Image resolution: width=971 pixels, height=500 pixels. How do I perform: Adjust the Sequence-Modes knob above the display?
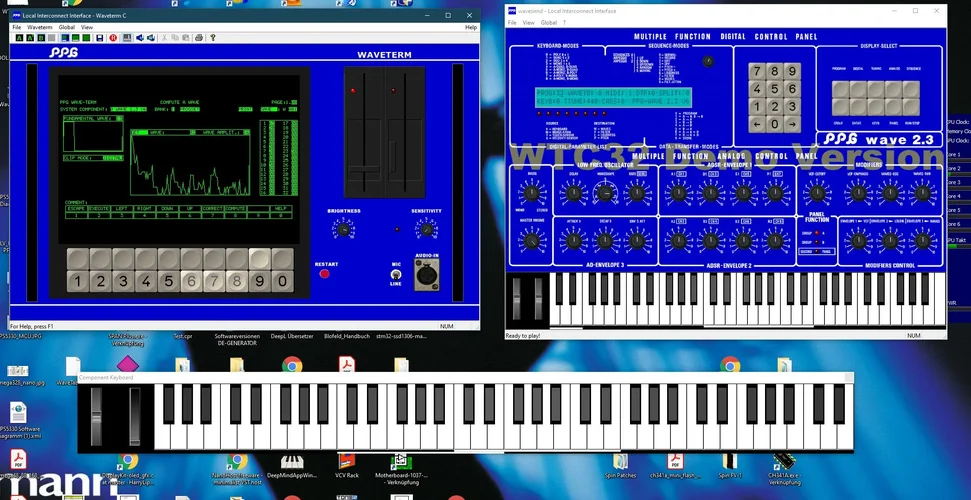(708, 61)
